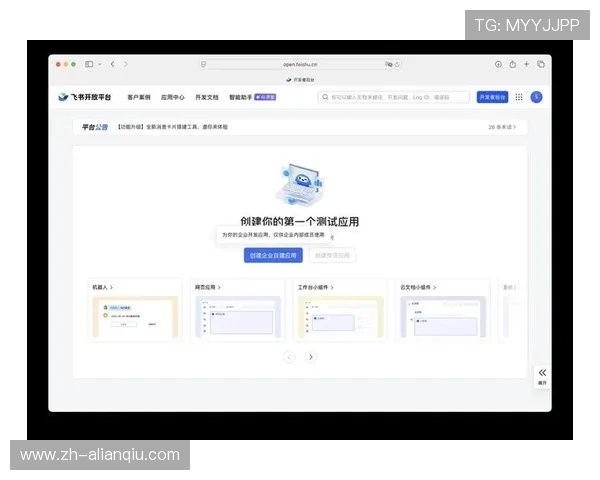Open the user avatar S menu
Viewport: 600px width, 480px height.
(x=536, y=97)
